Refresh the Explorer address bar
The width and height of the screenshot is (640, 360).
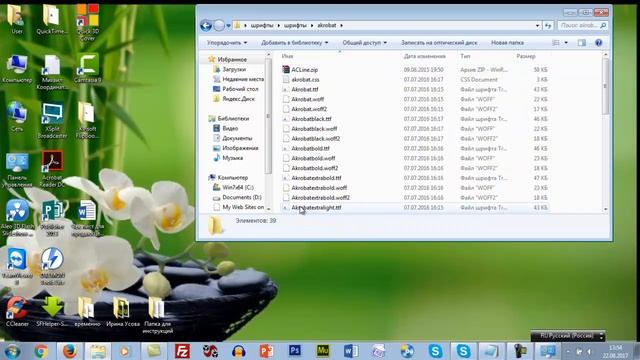(548, 25)
